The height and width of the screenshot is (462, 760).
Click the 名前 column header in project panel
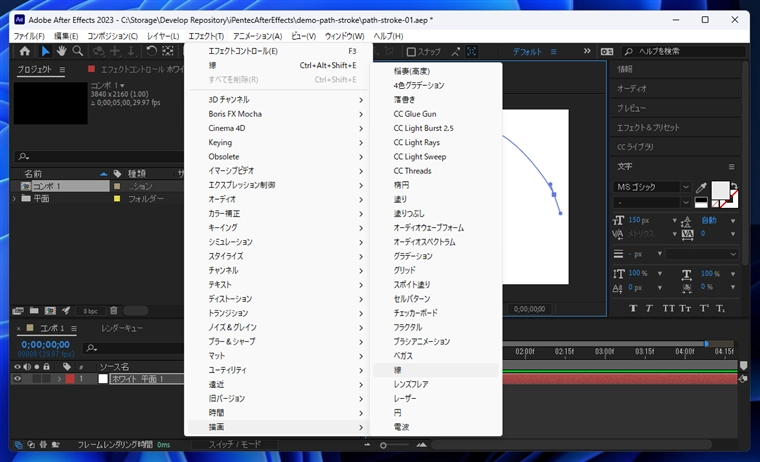tap(33, 174)
